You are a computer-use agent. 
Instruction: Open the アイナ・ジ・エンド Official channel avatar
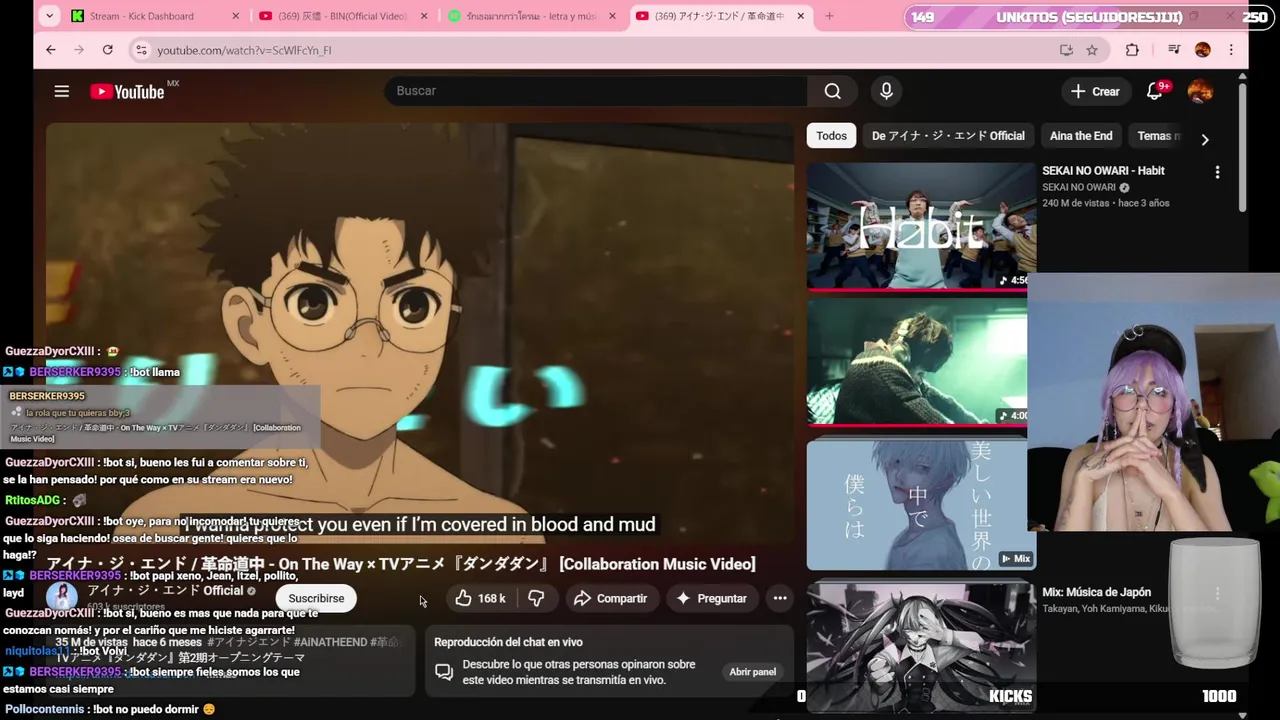[62, 597]
